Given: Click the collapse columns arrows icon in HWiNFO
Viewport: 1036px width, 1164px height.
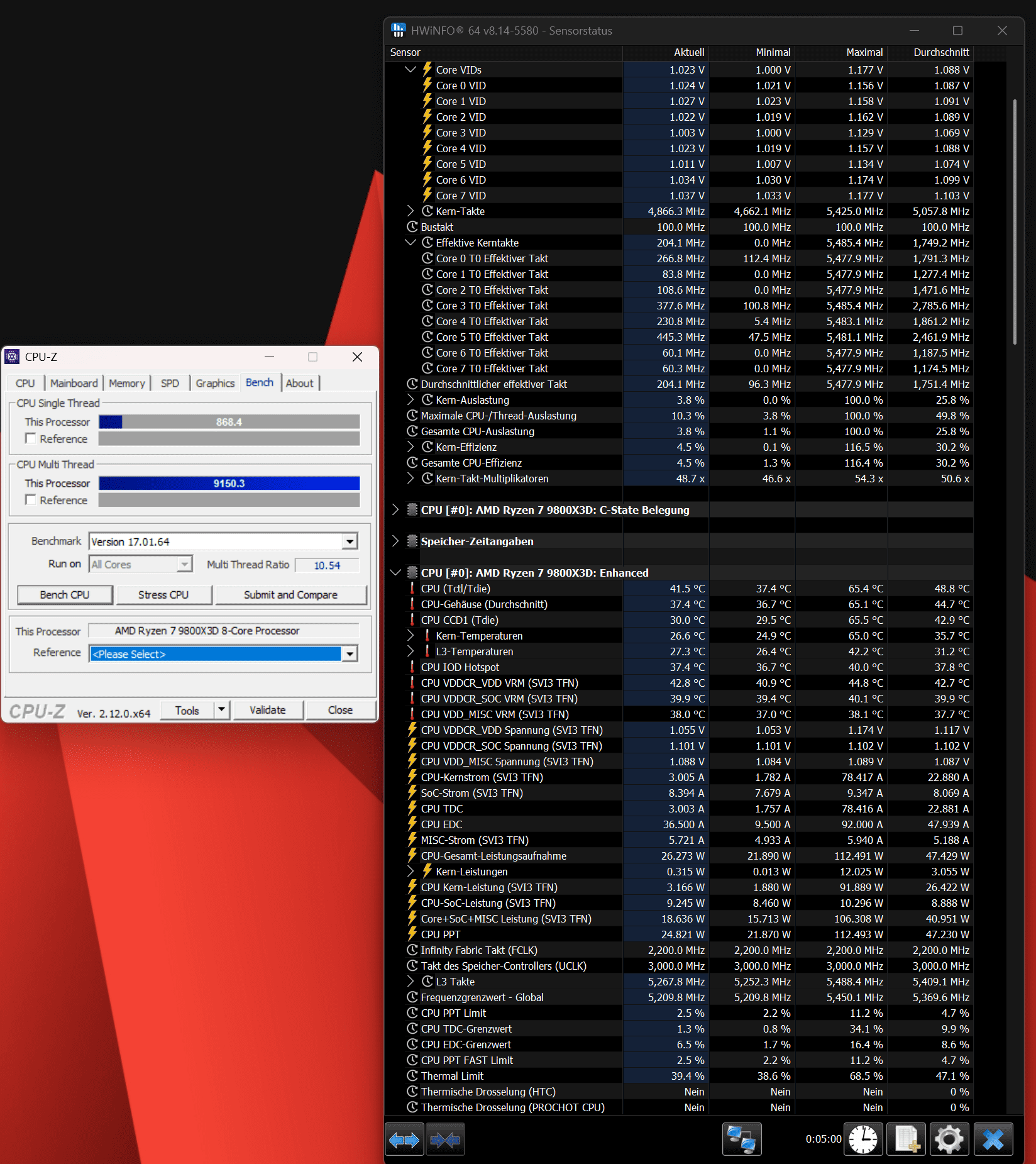Looking at the screenshot, I should [x=445, y=1139].
